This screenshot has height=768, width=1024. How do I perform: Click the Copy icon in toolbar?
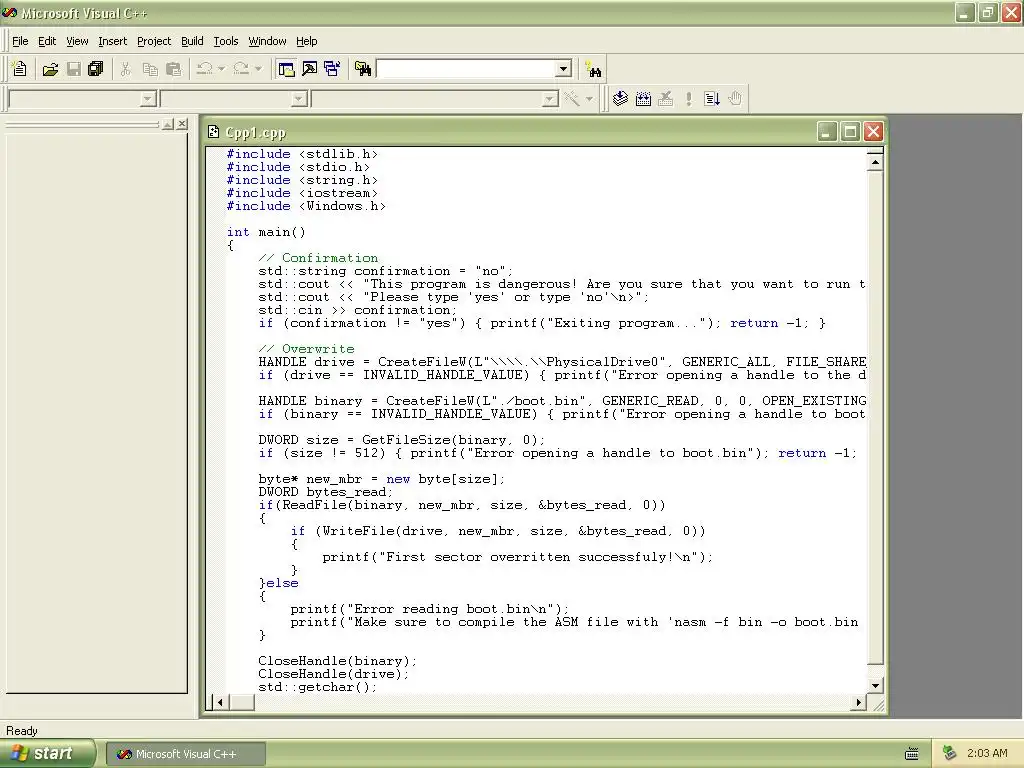pos(150,69)
